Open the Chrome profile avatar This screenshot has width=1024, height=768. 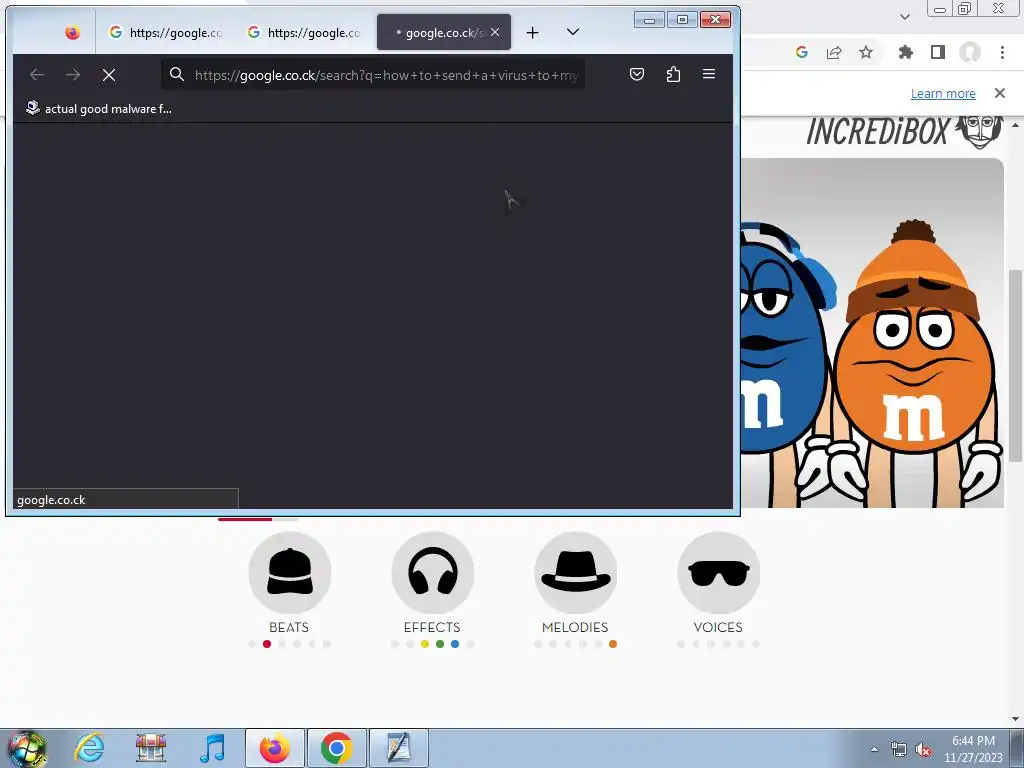(970, 52)
